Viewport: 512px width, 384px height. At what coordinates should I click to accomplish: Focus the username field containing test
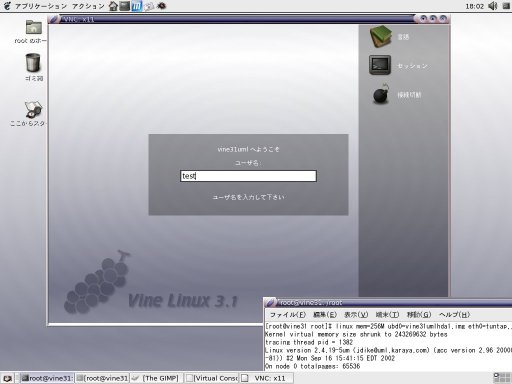pos(248,176)
